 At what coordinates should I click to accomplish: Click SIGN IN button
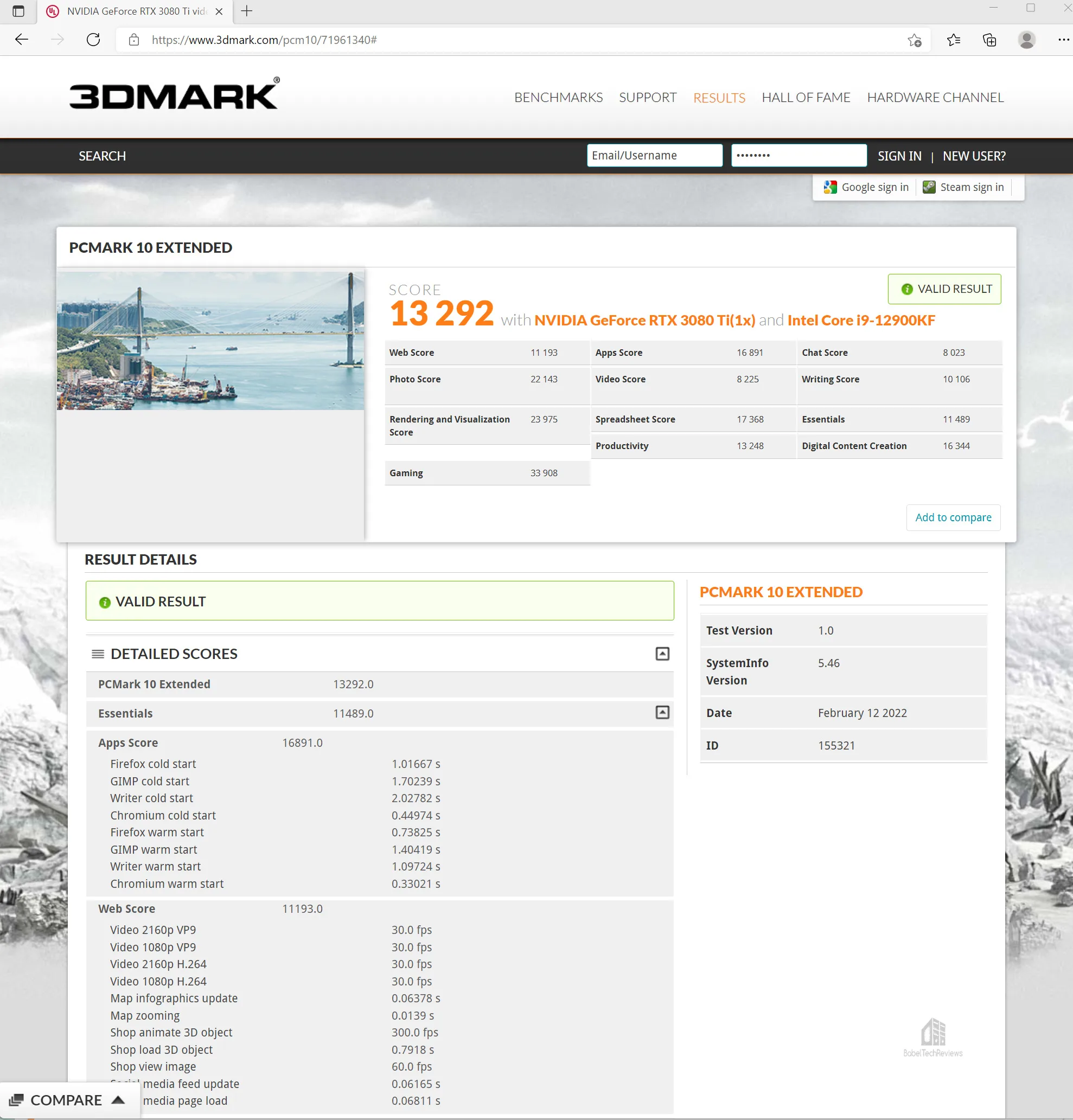(x=899, y=156)
